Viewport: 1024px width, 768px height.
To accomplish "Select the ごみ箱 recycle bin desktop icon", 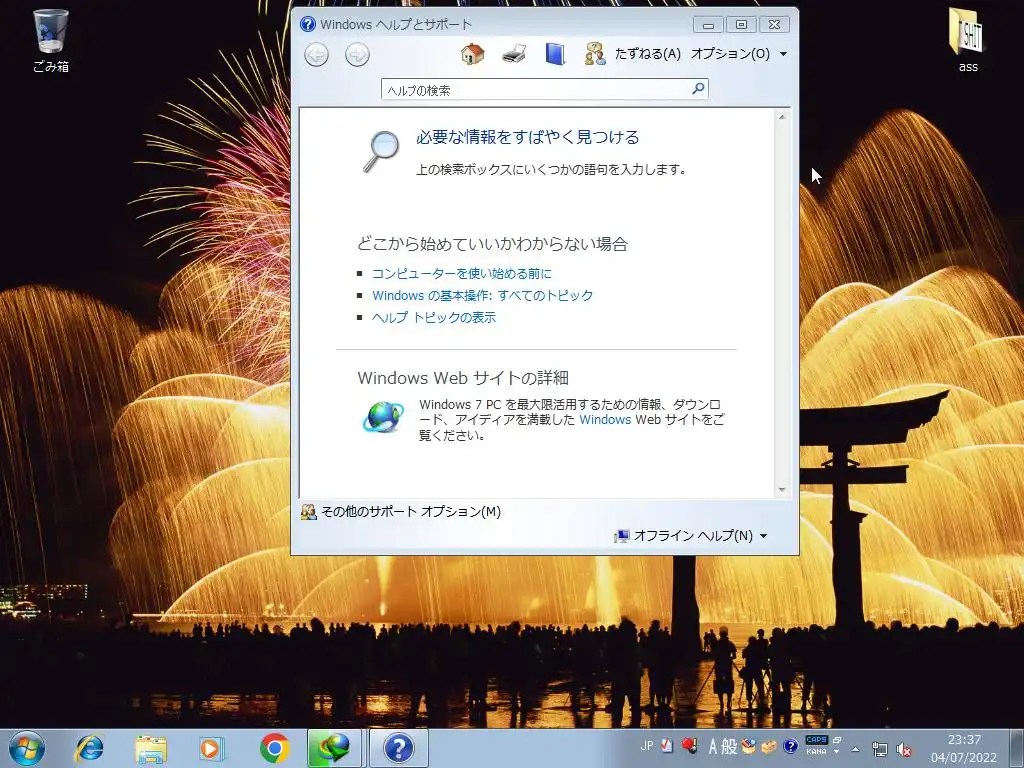I will (x=51, y=40).
